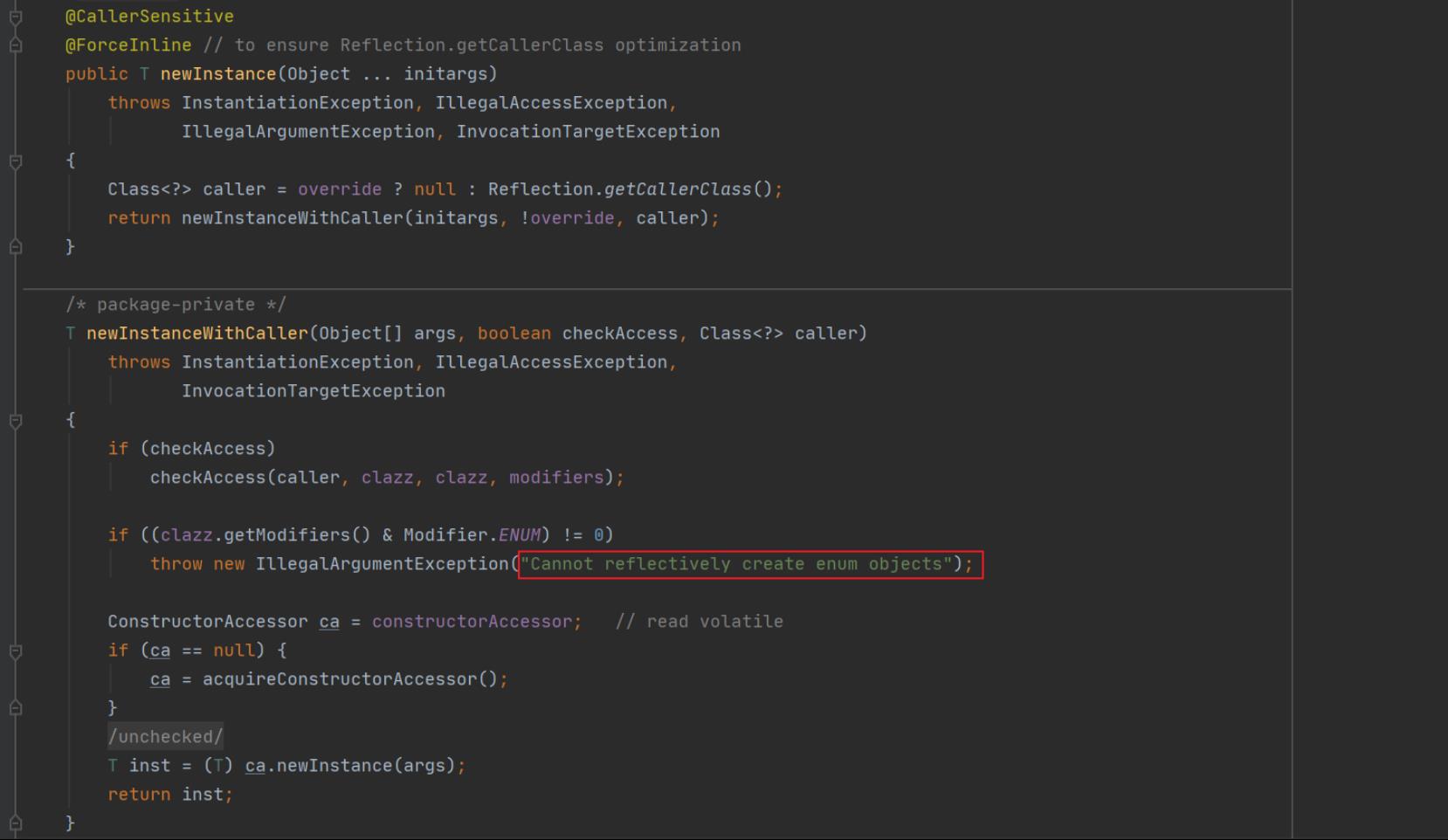Collapse the 'if (ca == null)' block
The width and height of the screenshot is (1448, 840).
pos(16,651)
